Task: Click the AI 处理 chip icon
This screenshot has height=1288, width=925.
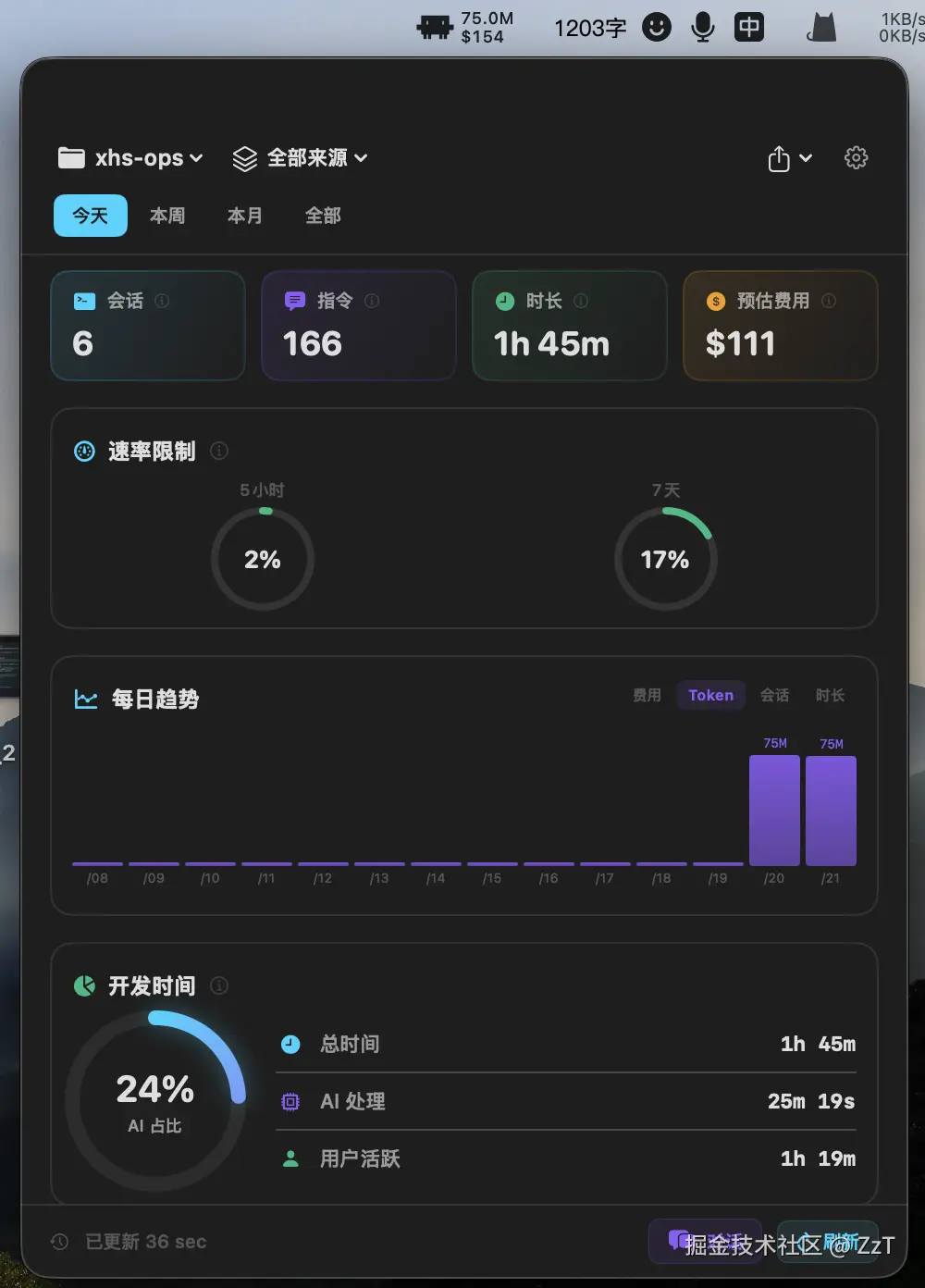Action: pyautogui.click(x=290, y=1101)
